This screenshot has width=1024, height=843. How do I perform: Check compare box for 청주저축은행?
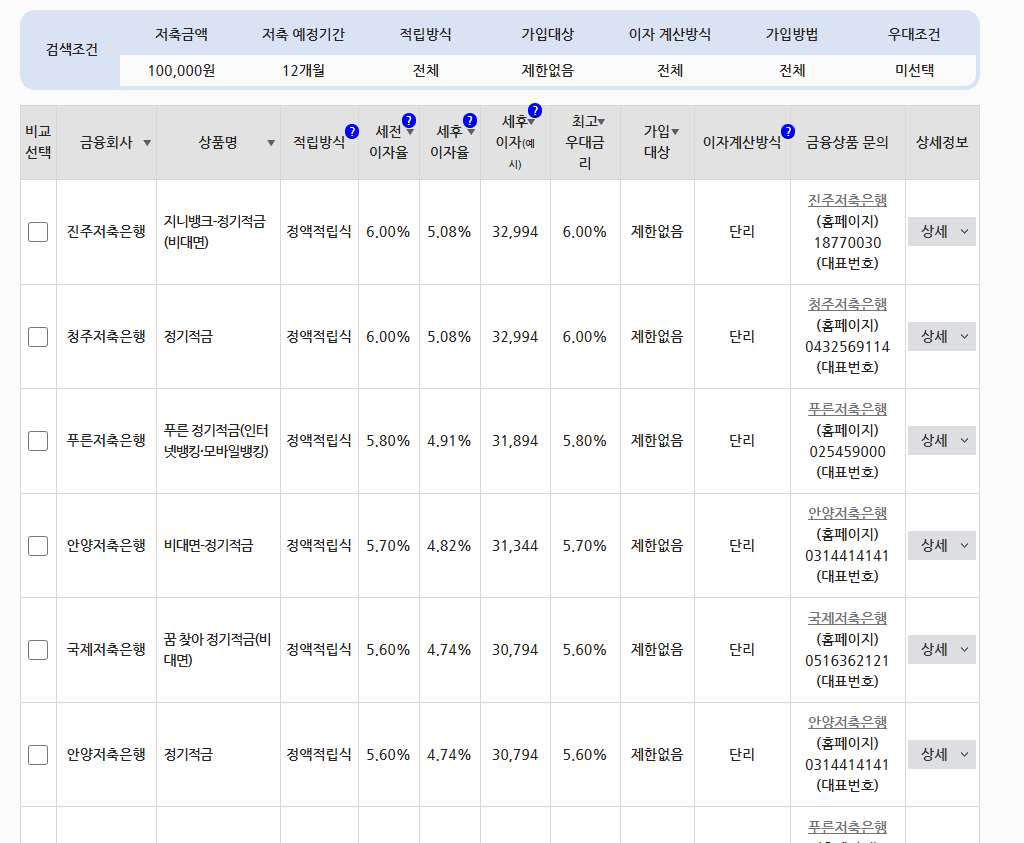(38, 337)
